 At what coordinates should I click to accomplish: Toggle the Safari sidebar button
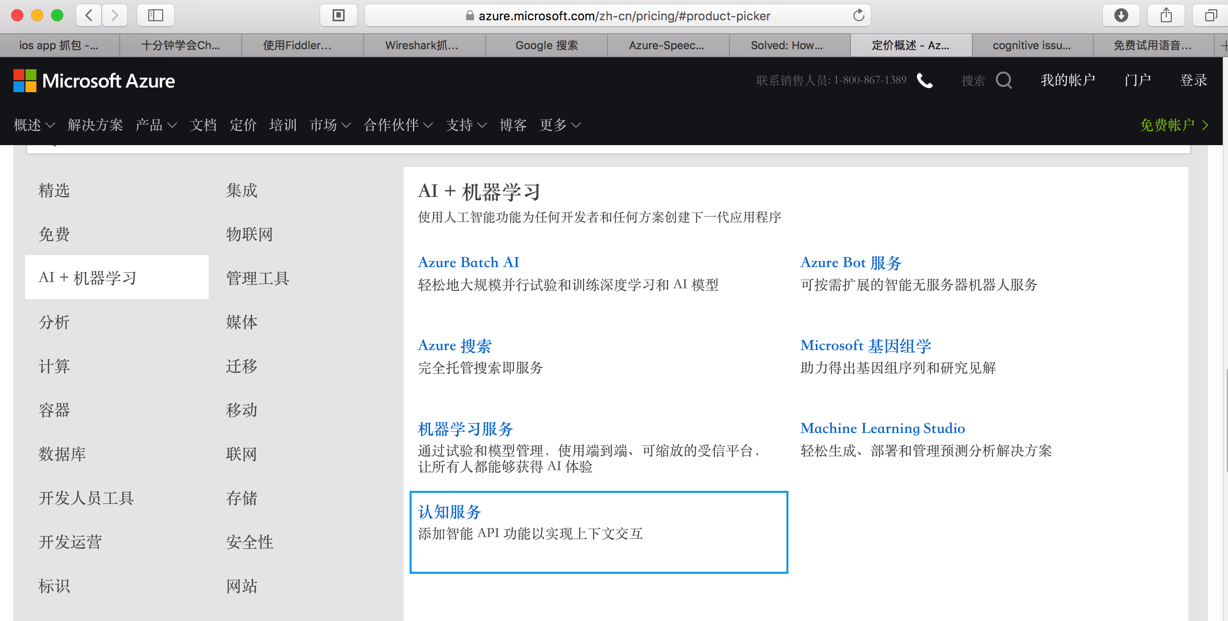(x=156, y=15)
